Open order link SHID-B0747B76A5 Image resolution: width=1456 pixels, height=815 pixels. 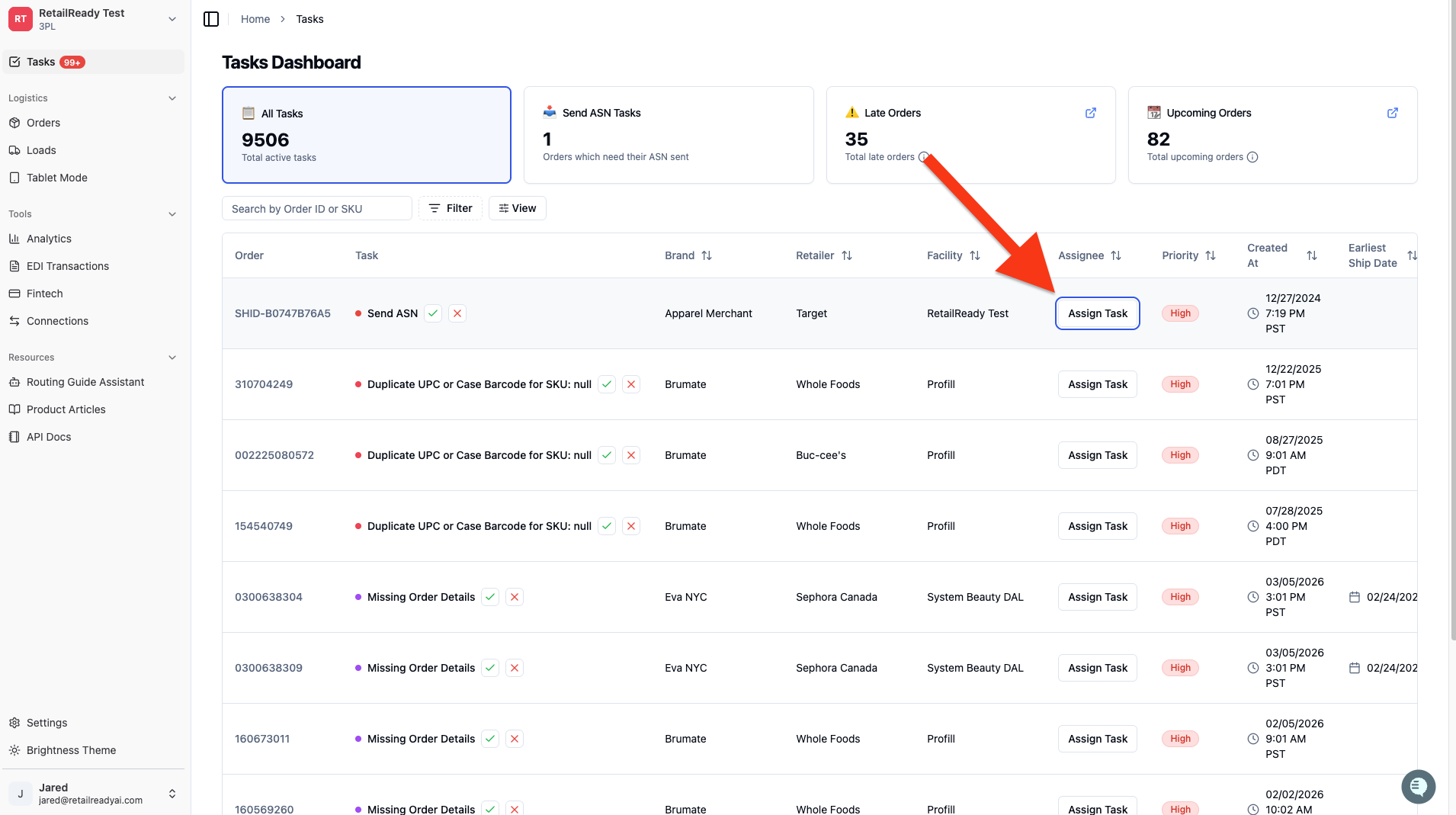click(283, 313)
